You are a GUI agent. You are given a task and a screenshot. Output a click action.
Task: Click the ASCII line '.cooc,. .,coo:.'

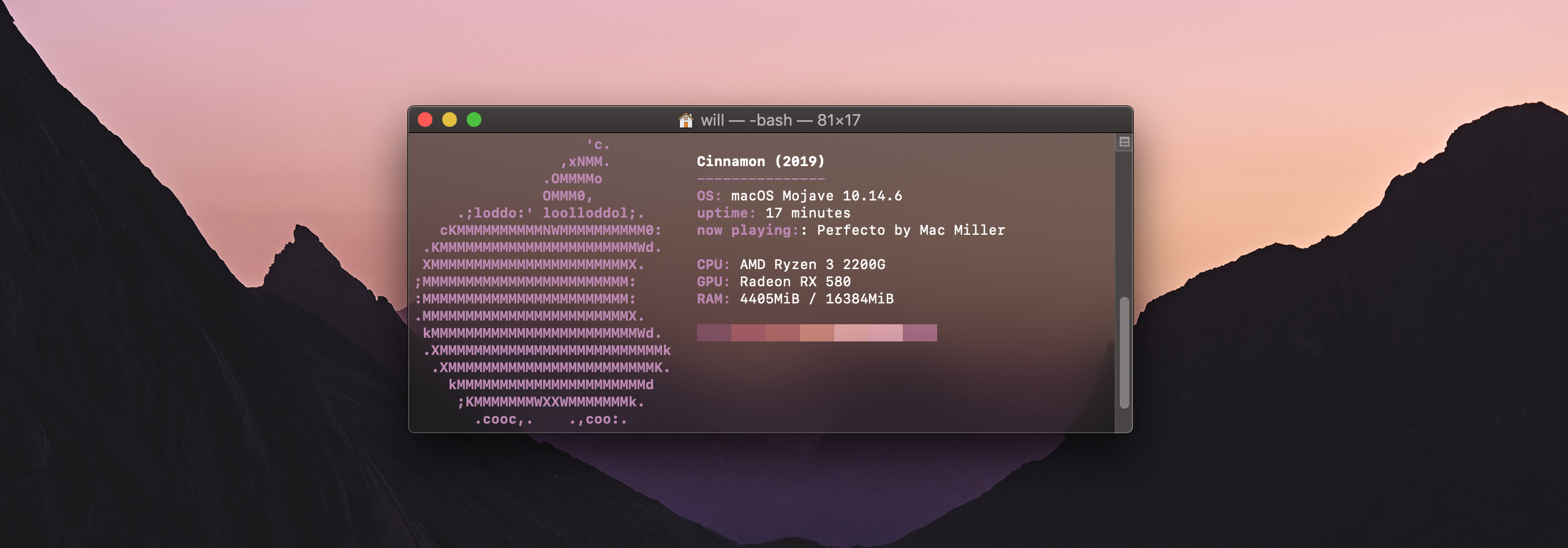tap(551, 419)
